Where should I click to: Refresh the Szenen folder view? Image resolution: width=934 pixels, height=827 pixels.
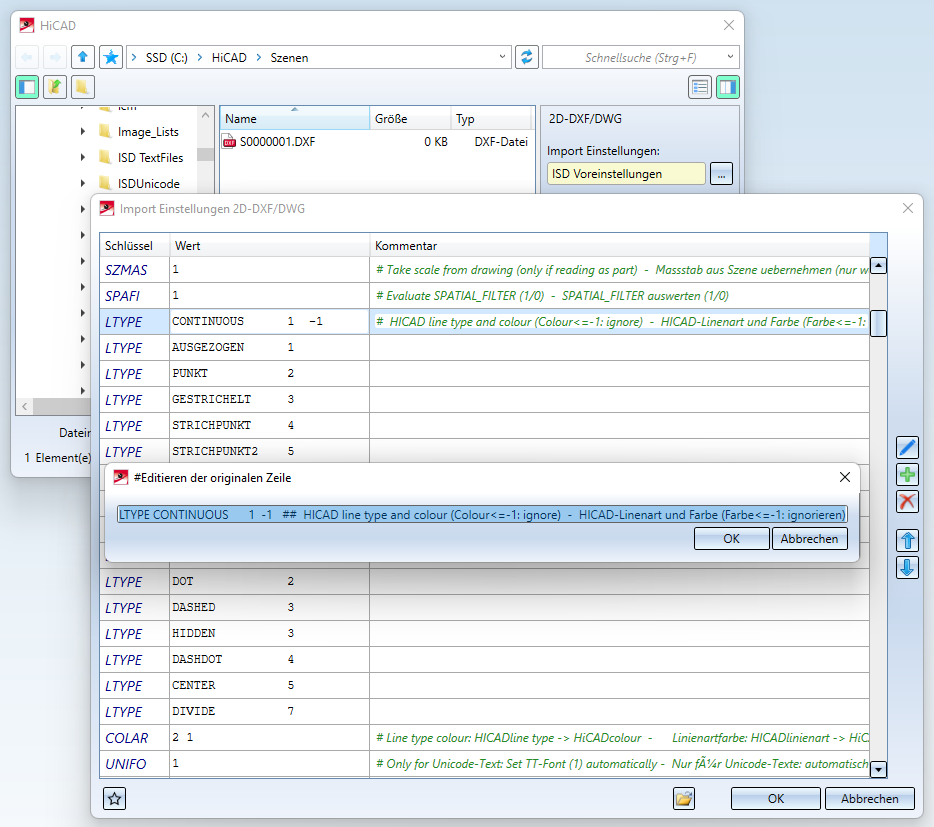(527, 57)
